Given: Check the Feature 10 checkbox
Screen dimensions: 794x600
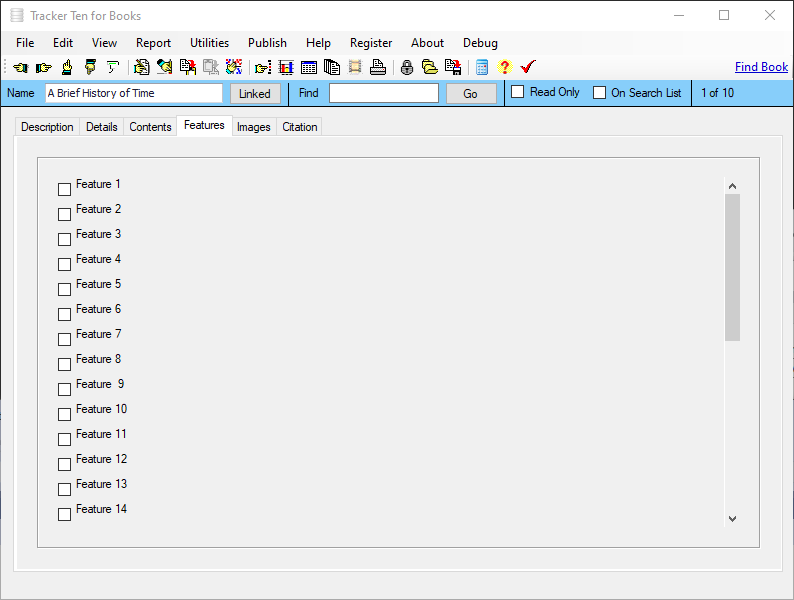Looking at the screenshot, I should 64,414.
